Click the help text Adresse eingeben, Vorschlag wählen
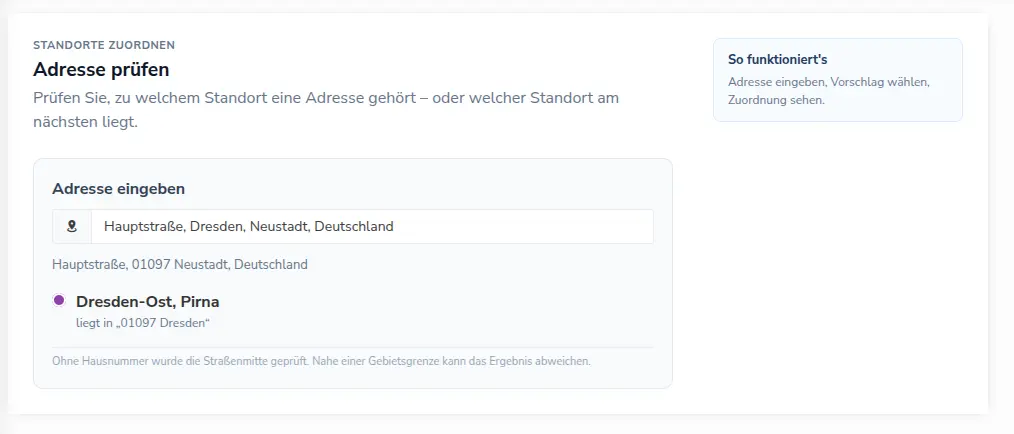This screenshot has width=1014, height=434. point(828,91)
